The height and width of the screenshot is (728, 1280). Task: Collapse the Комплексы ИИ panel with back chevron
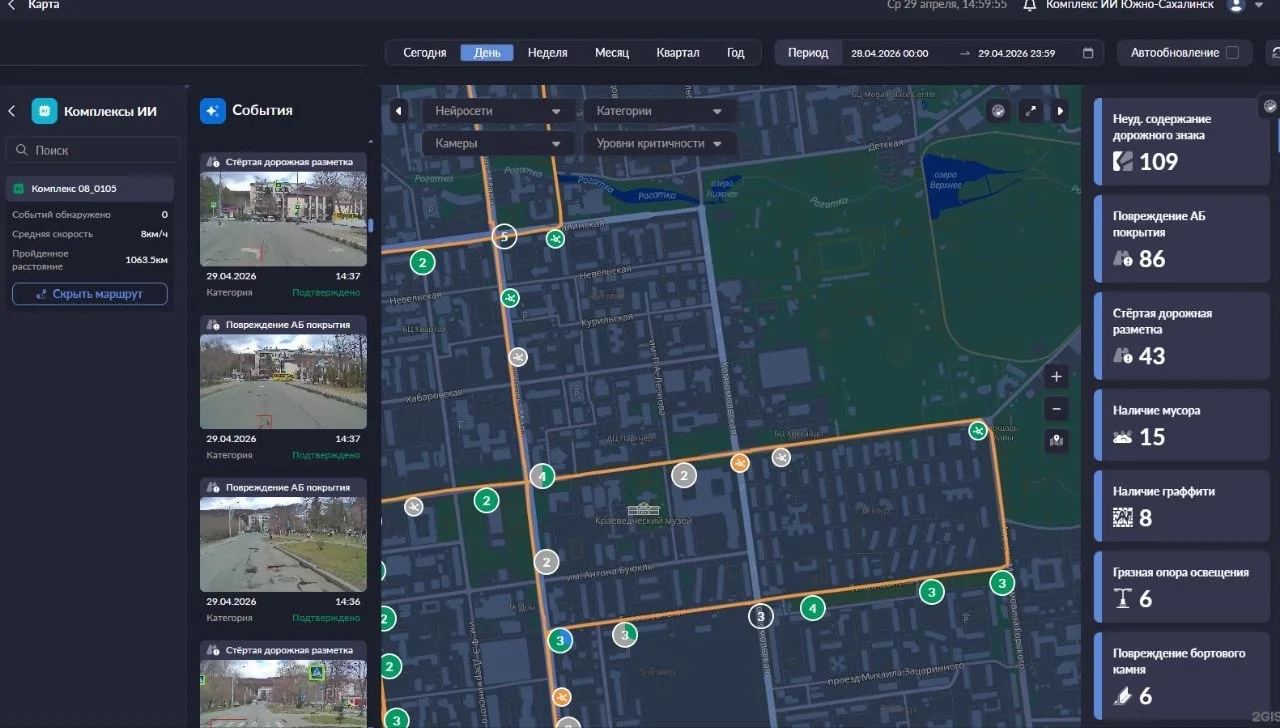coord(12,111)
